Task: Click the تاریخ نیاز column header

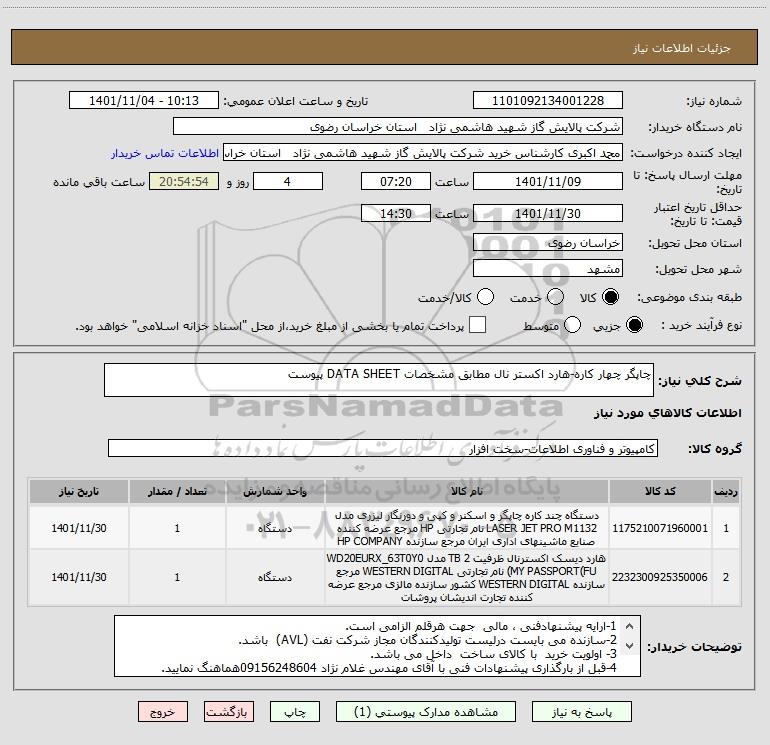Action: click(79, 491)
